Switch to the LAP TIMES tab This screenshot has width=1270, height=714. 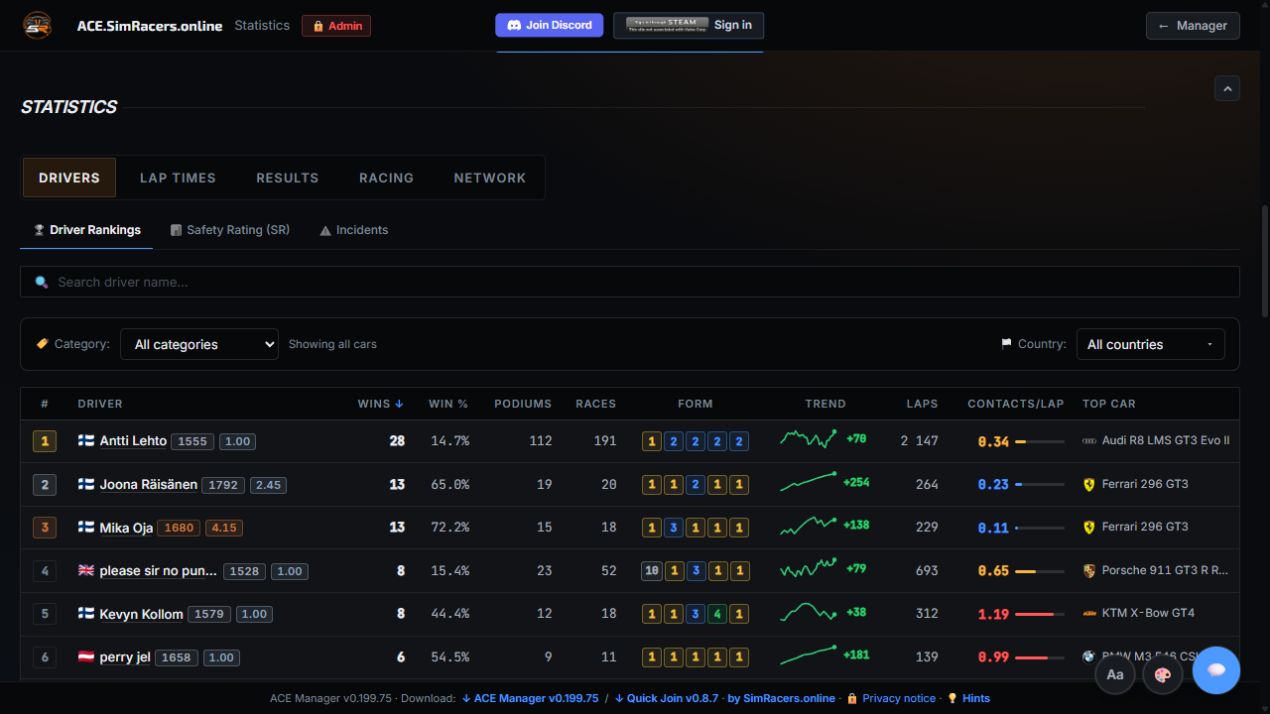coord(178,178)
